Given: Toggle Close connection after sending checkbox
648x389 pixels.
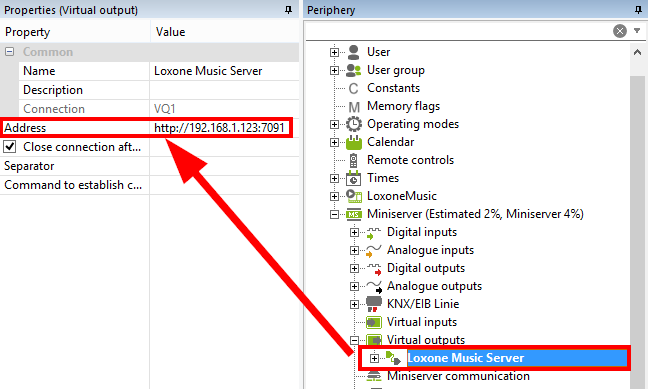Looking at the screenshot, I should click(10, 147).
